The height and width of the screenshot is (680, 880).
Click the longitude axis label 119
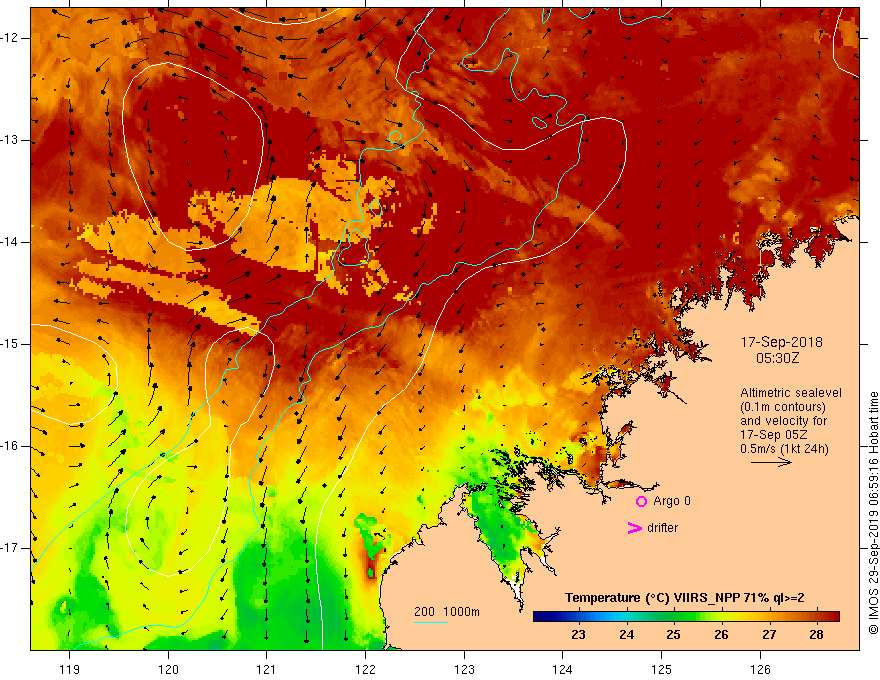click(70, 669)
